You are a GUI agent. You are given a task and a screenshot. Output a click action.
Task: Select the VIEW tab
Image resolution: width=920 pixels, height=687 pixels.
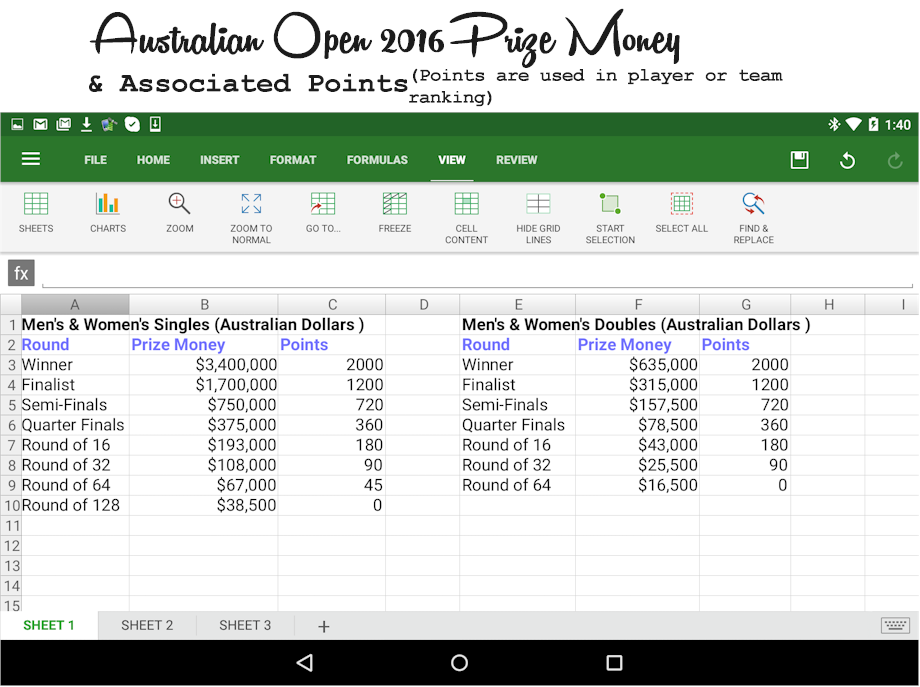(452, 160)
